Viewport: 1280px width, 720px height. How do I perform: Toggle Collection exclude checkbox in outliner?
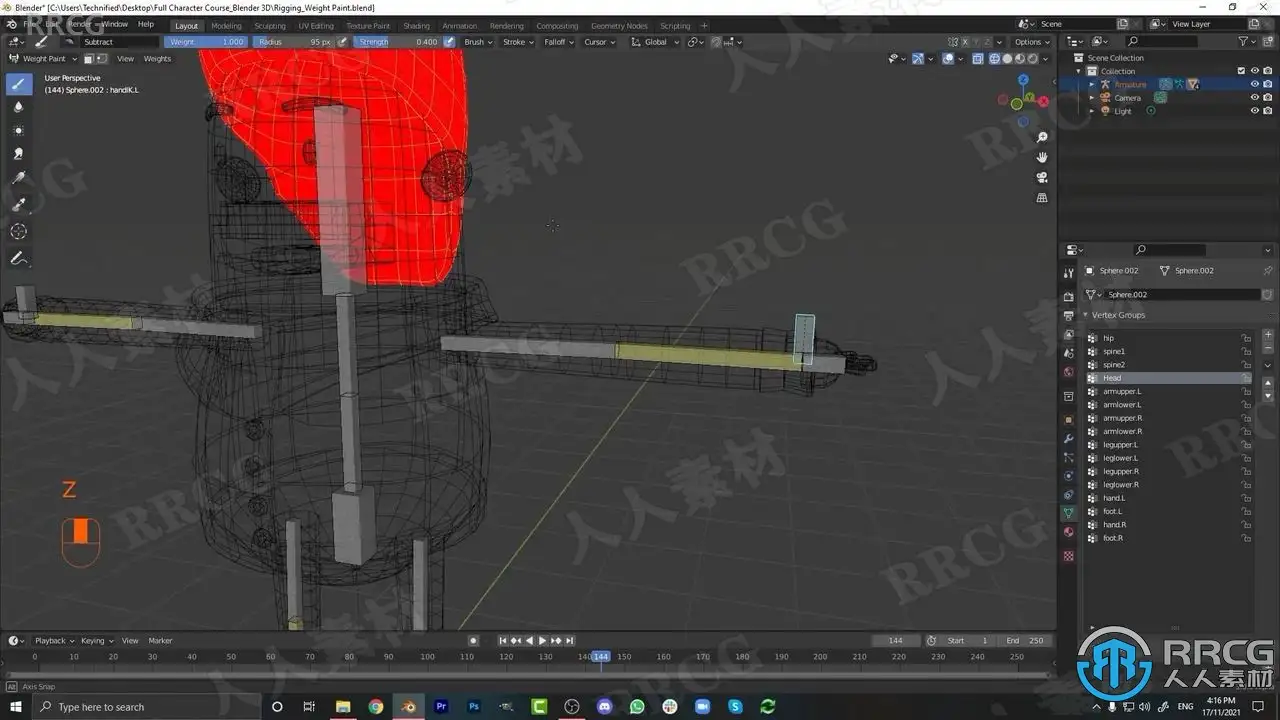1241,71
